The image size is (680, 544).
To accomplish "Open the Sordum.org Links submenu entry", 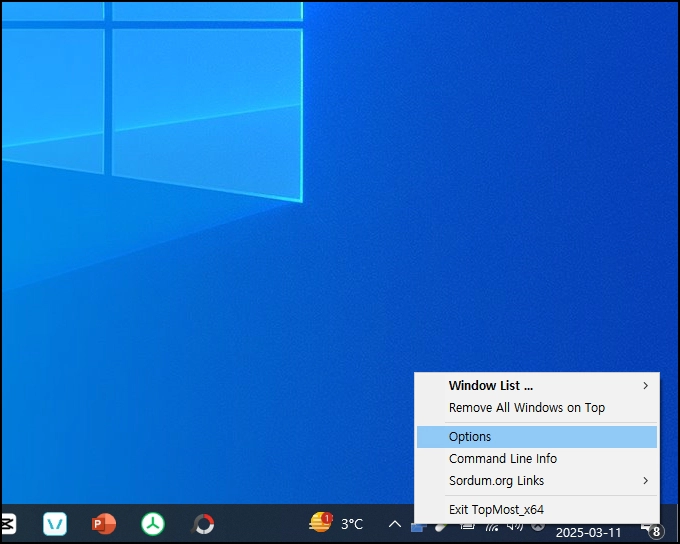I will (x=537, y=481).
